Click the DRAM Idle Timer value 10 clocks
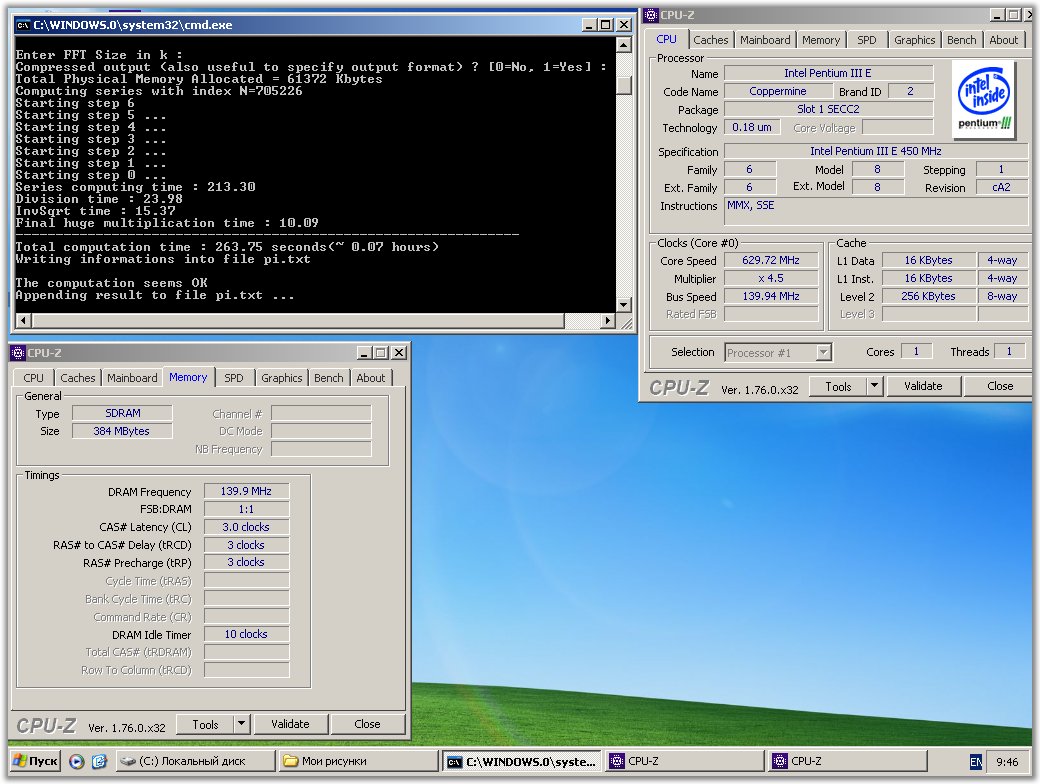The image size is (1040, 784). click(246, 634)
